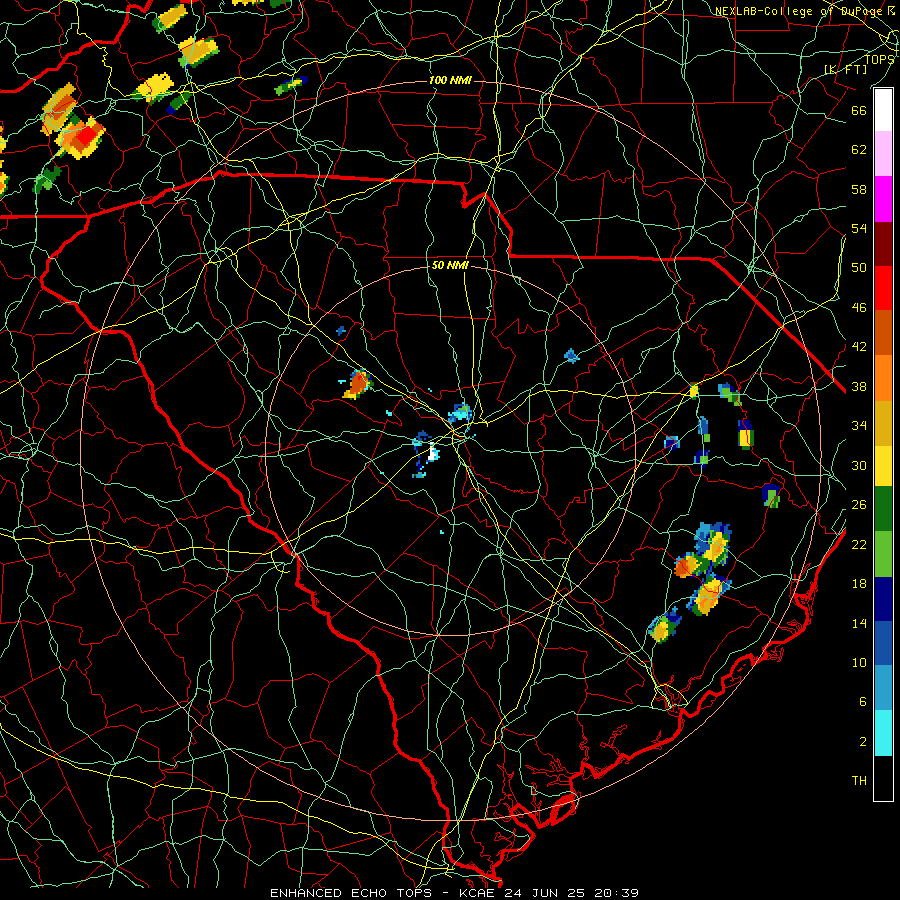The height and width of the screenshot is (900, 900).
Task: Click the '54' legend label
Action: (859, 228)
